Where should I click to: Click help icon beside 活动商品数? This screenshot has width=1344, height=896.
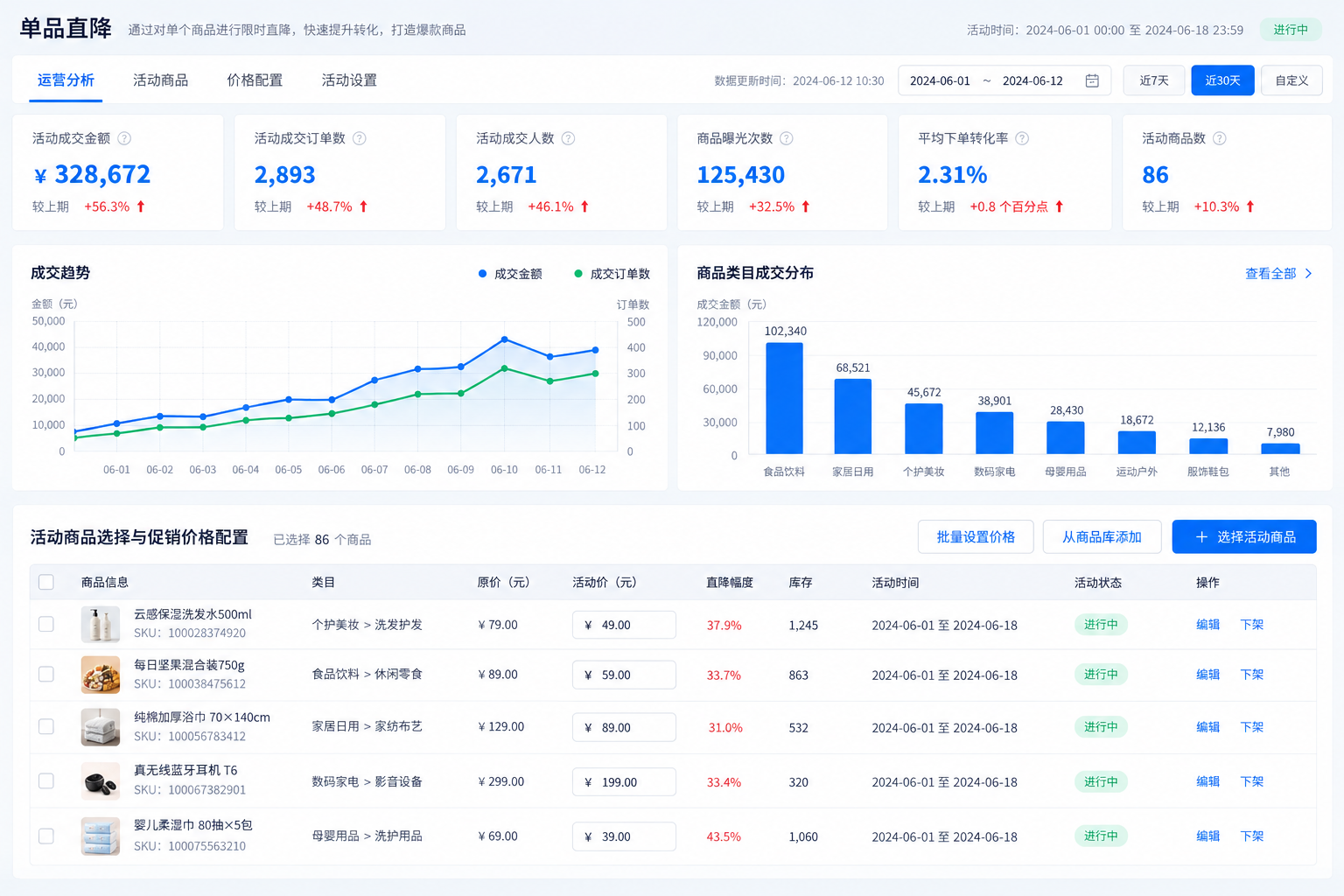1219,138
